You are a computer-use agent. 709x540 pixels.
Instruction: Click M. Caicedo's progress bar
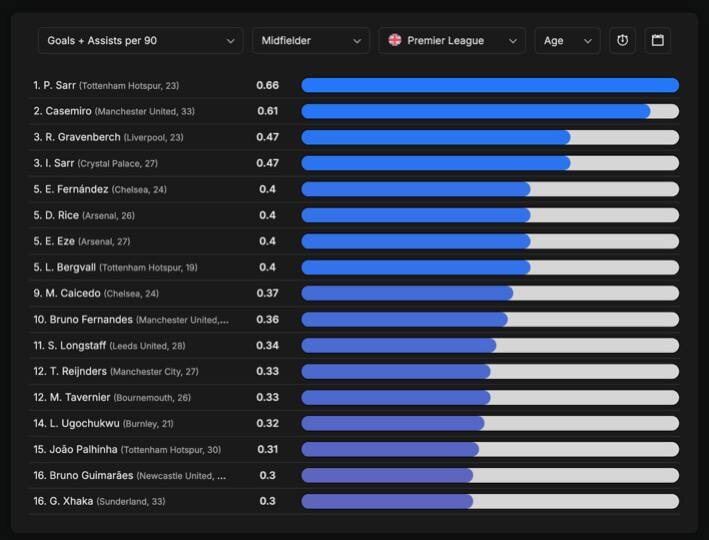tap(490, 293)
